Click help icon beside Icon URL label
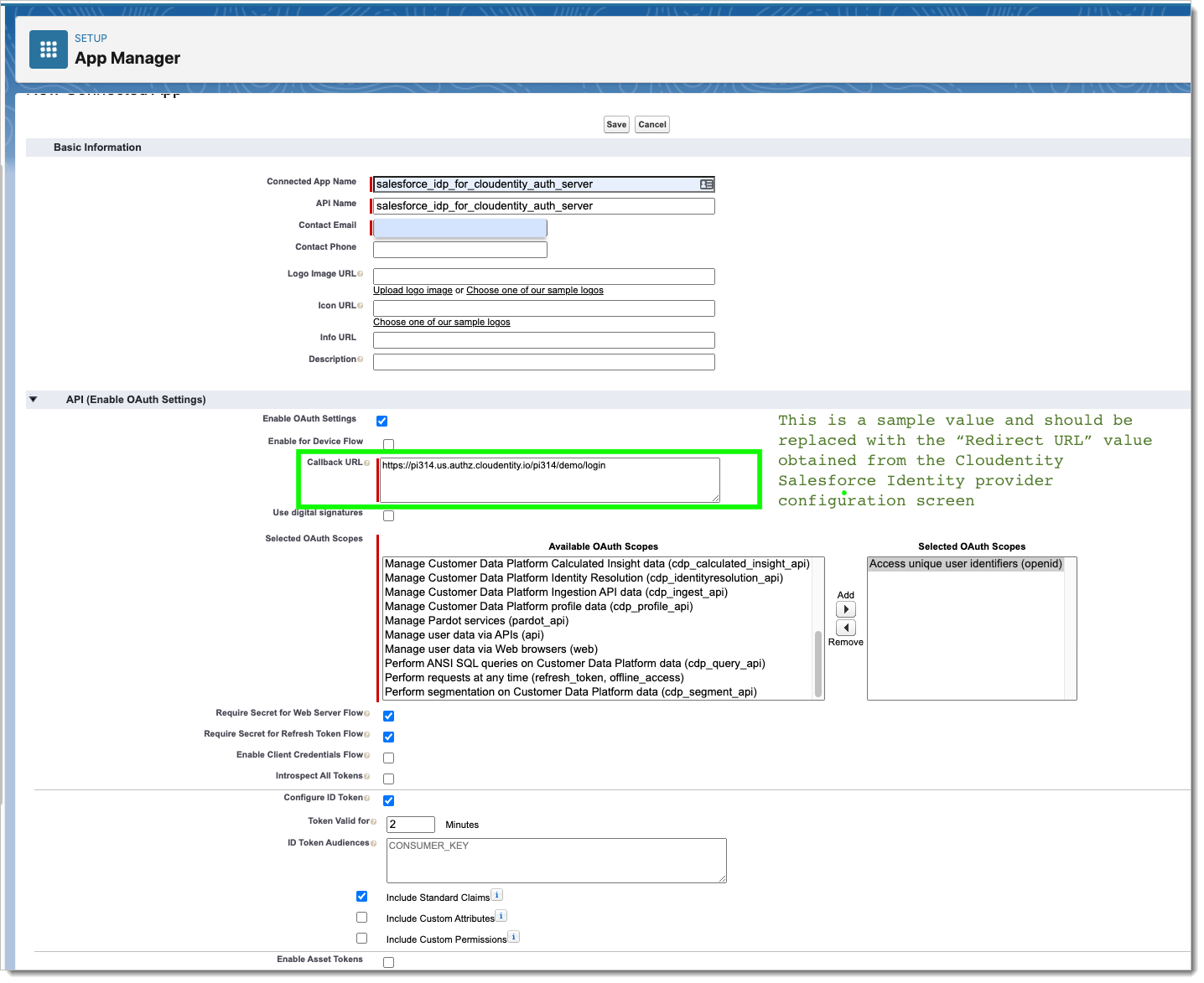 361,306
